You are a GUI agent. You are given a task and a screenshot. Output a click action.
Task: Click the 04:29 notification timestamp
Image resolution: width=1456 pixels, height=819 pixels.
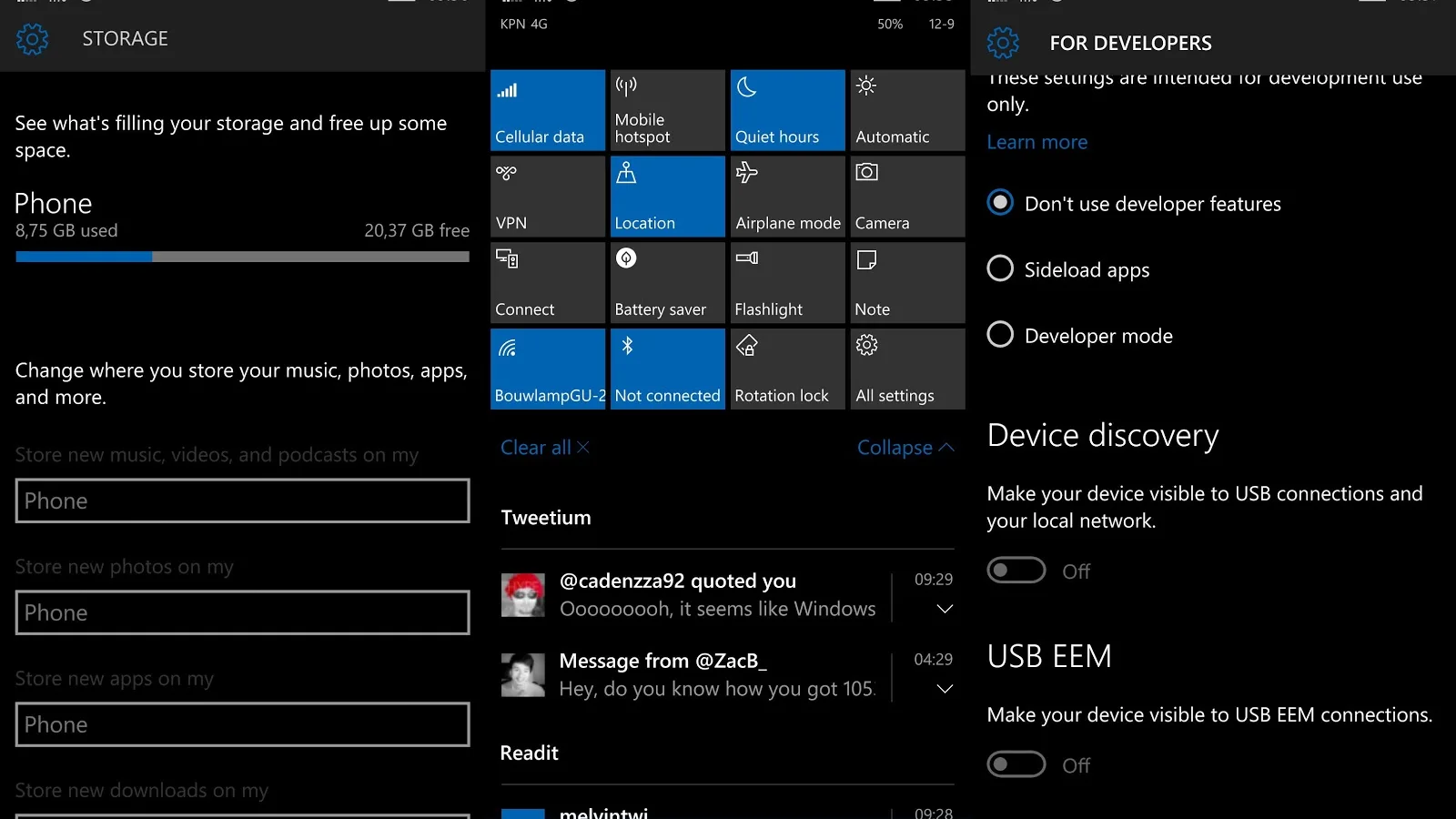[934, 660]
